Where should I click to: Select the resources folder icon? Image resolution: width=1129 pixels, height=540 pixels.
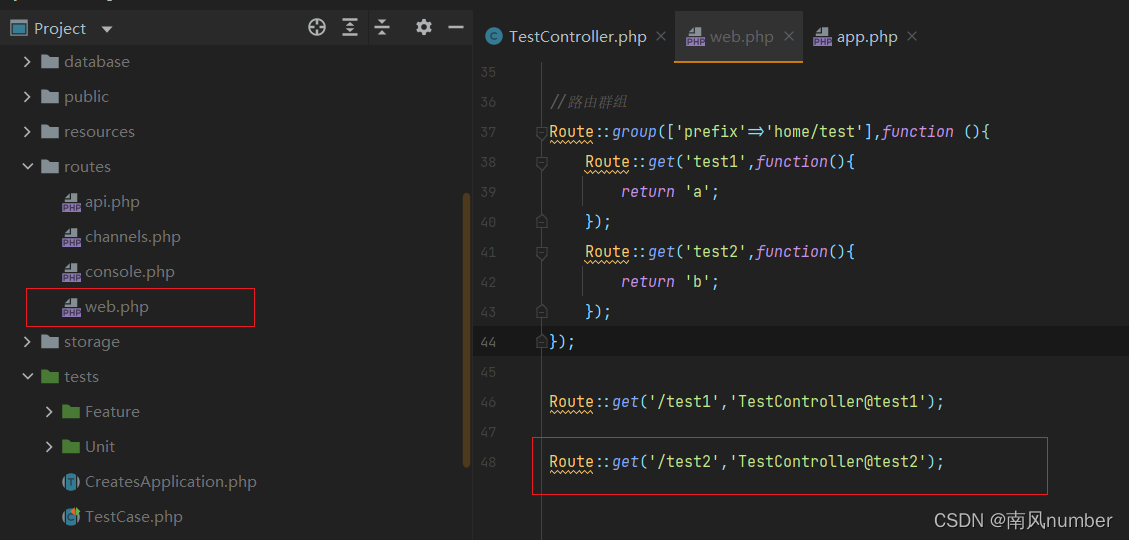point(50,132)
